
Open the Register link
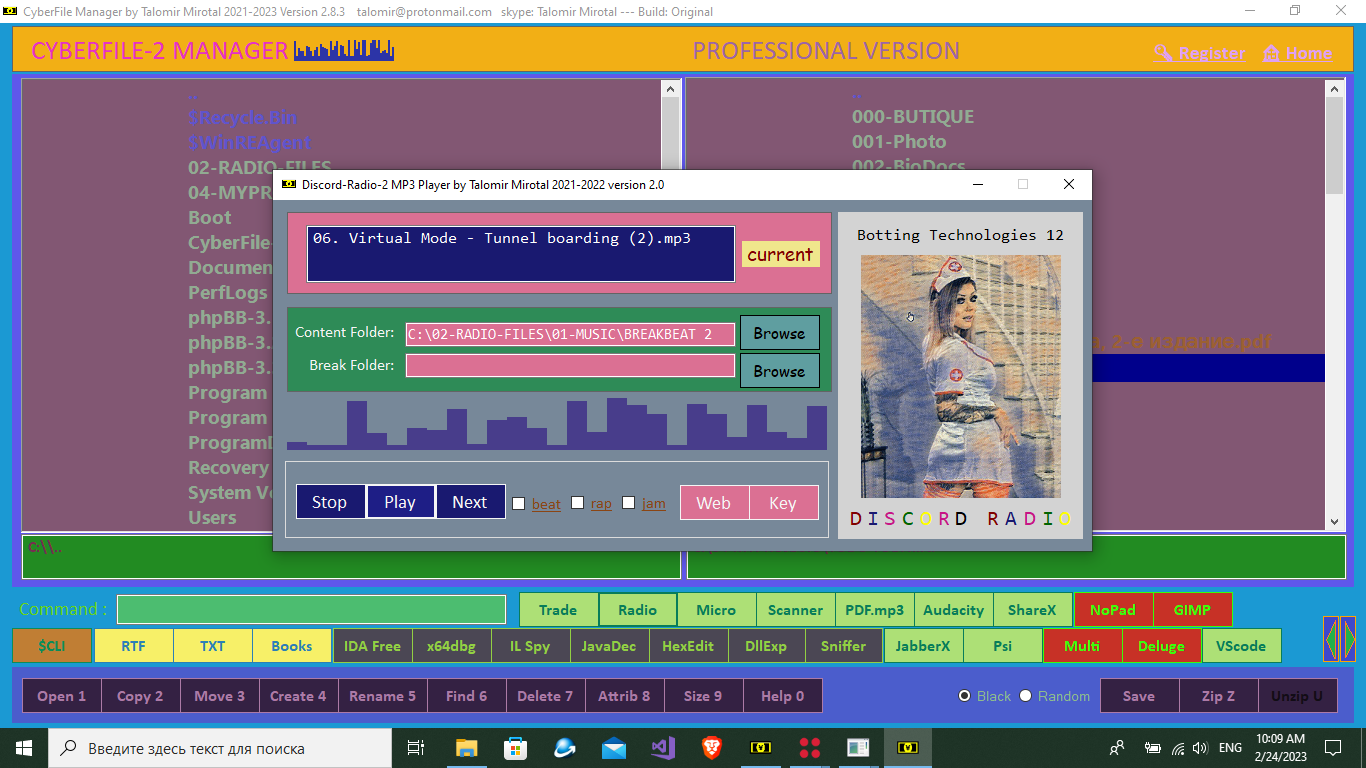pos(1200,53)
